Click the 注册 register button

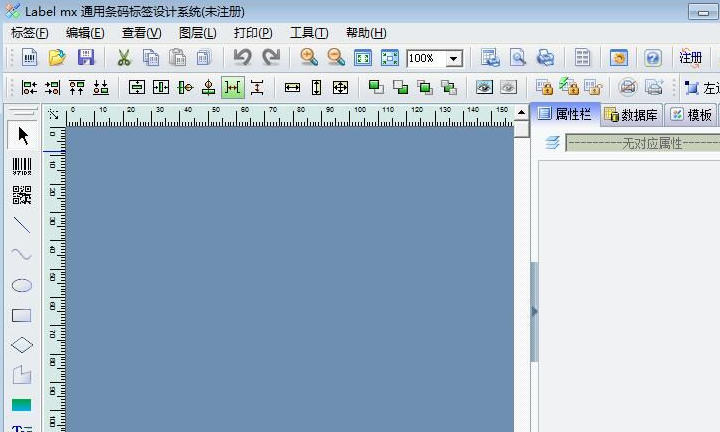(690, 58)
